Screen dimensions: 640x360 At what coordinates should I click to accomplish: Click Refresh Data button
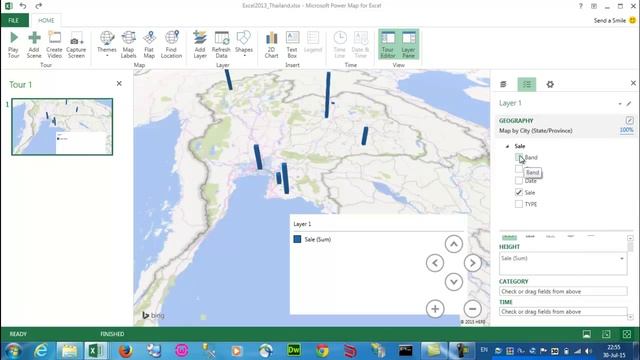[221, 44]
